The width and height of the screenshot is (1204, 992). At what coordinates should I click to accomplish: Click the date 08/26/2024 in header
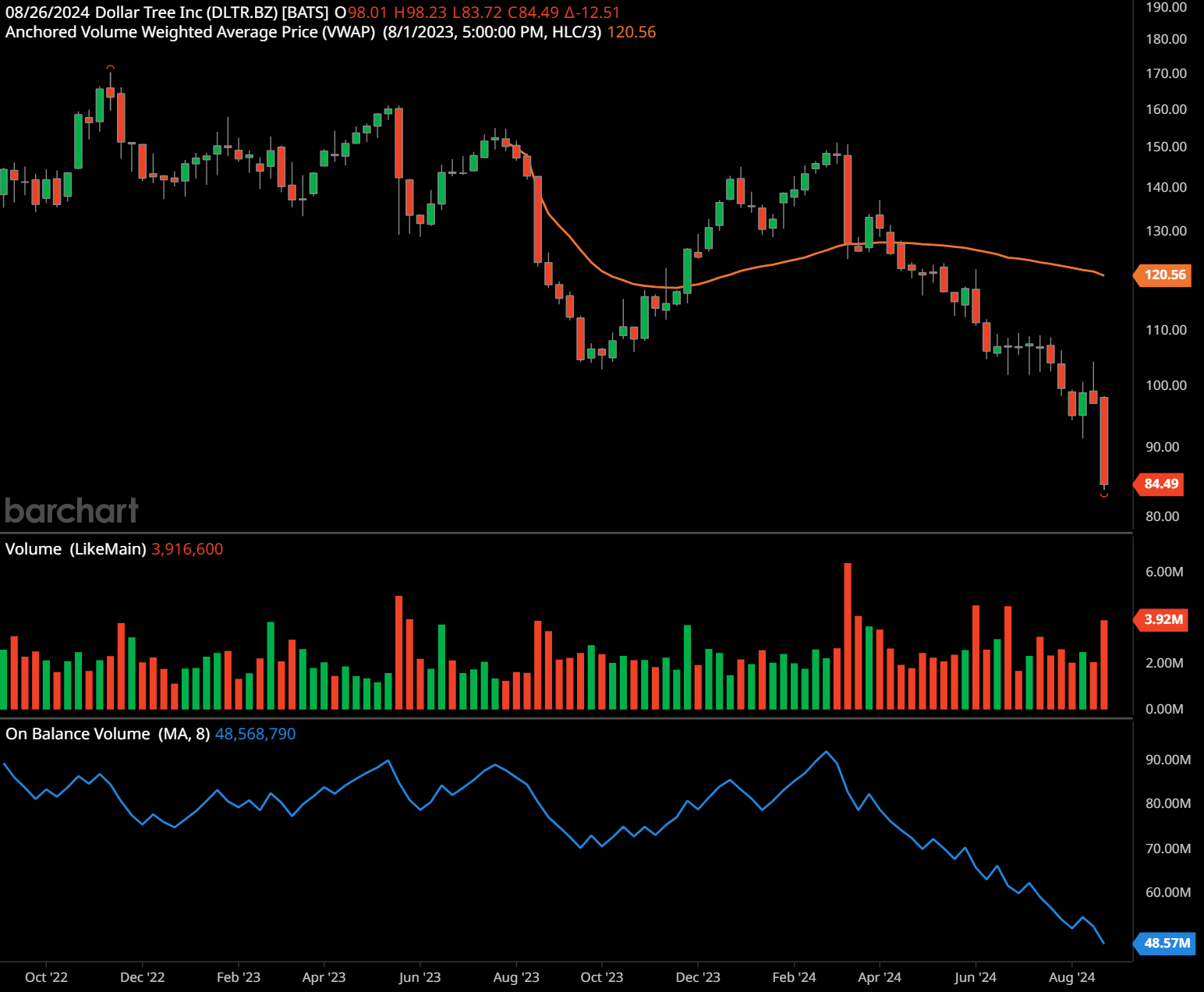(x=48, y=12)
